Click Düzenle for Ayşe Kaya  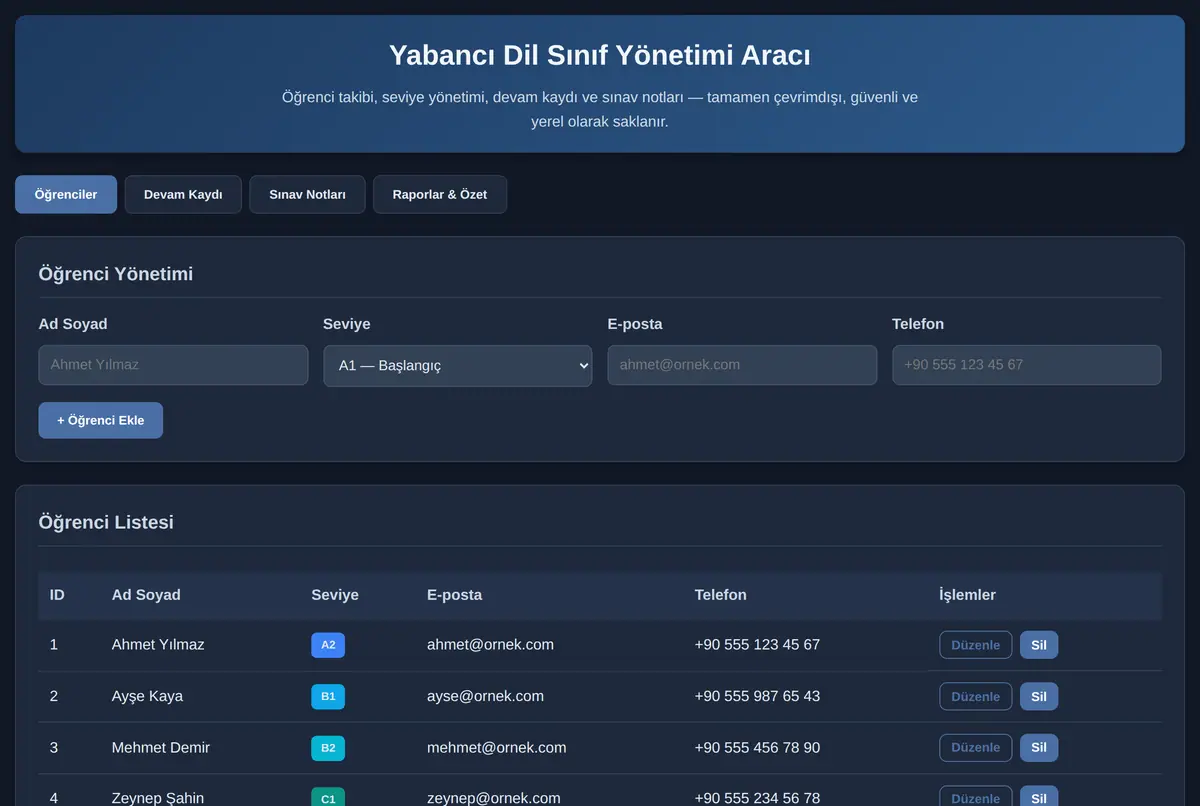[x=975, y=696]
